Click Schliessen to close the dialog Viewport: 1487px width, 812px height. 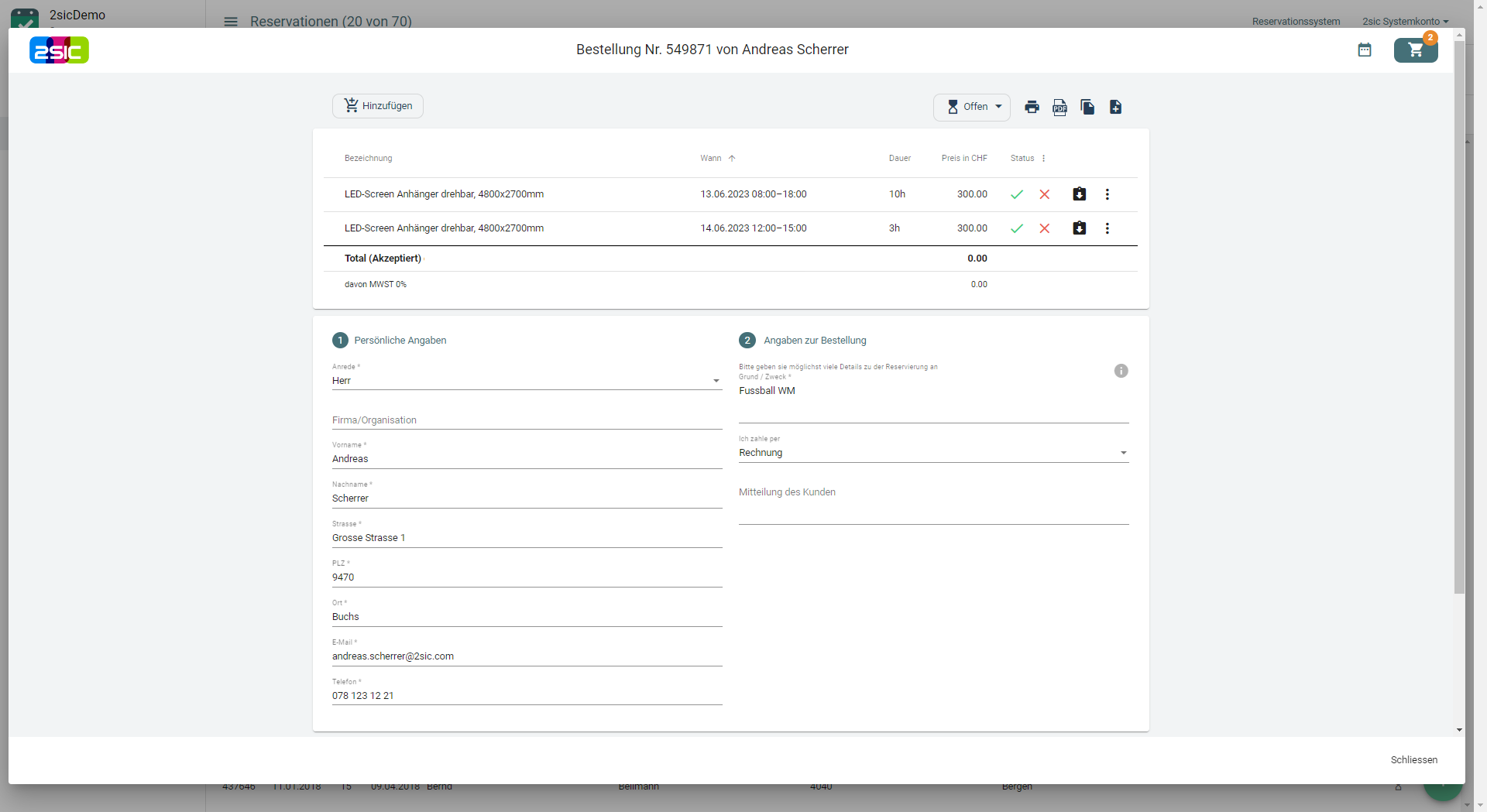click(x=1413, y=760)
